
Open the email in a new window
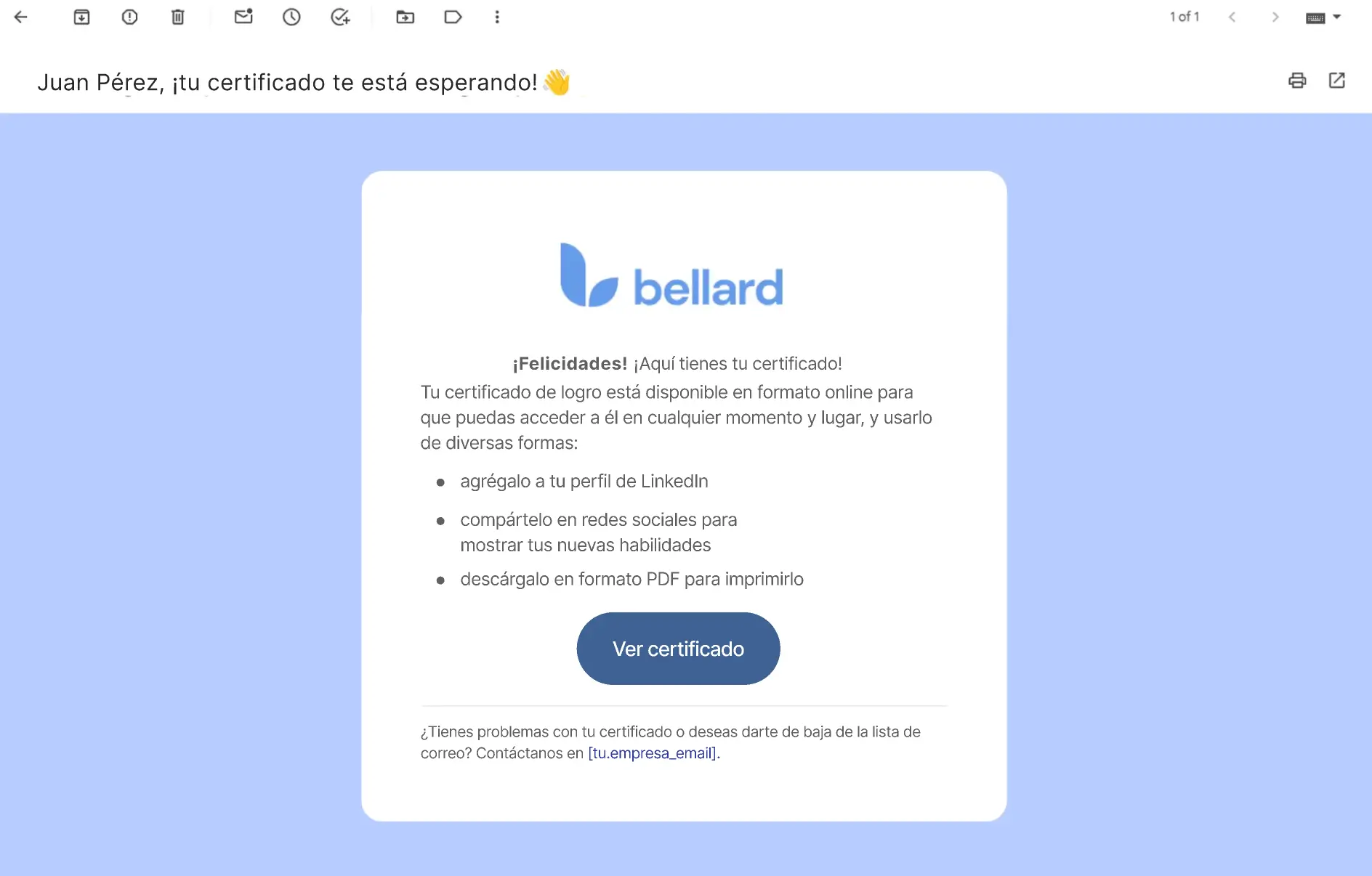coord(1338,81)
